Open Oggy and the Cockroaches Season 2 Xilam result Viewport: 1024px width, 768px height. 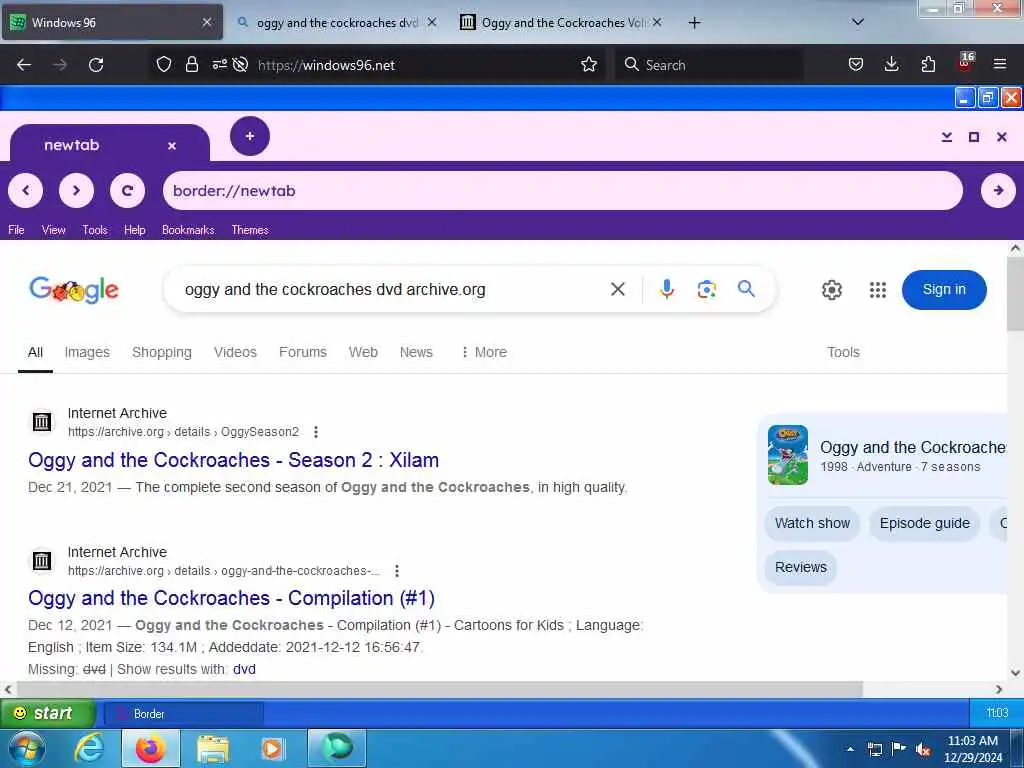(233, 460)
